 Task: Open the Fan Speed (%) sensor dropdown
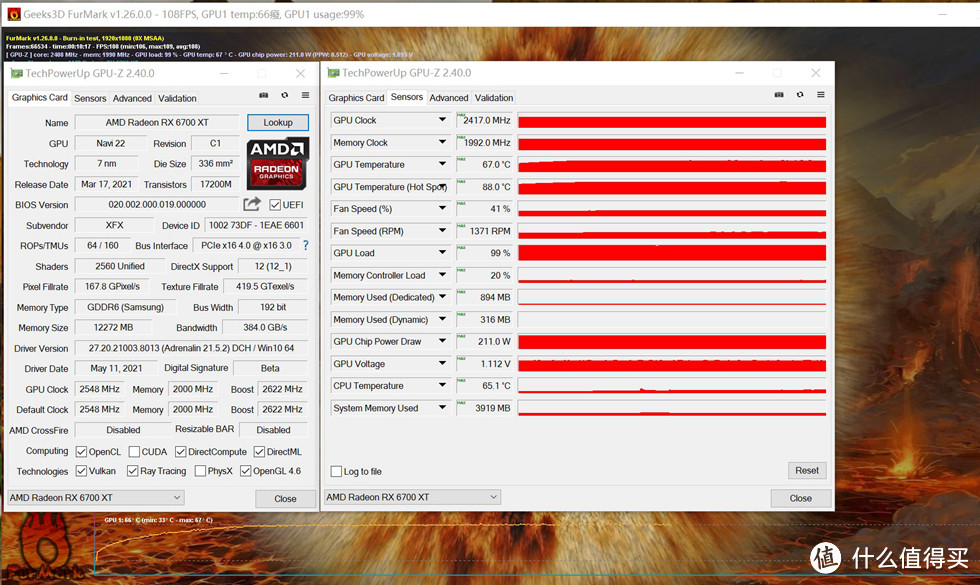pos(442,208)
